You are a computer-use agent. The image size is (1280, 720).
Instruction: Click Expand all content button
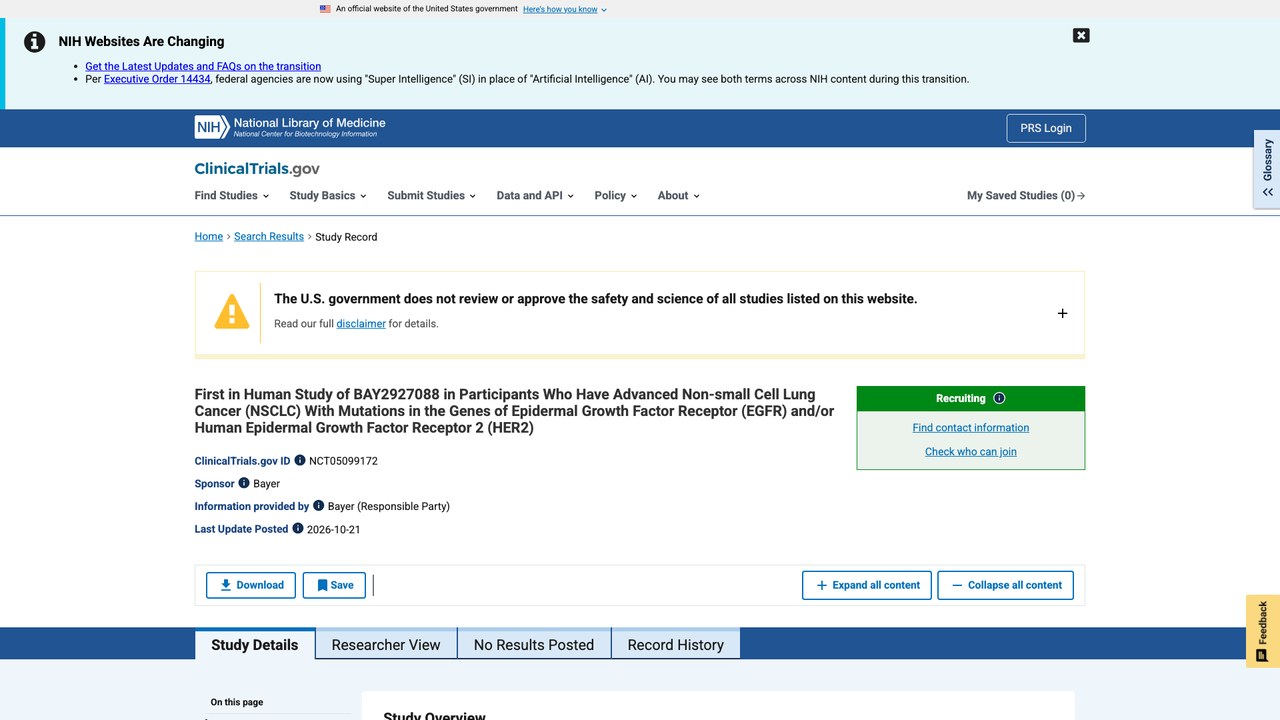tap(867, 585)
